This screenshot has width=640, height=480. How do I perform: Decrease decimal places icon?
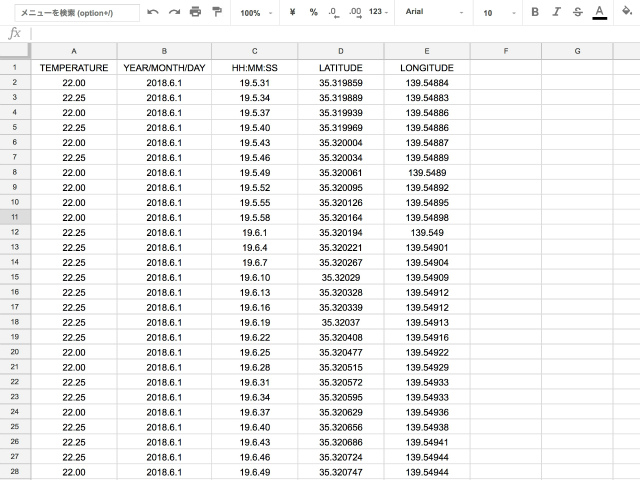[x=333, y=13]
